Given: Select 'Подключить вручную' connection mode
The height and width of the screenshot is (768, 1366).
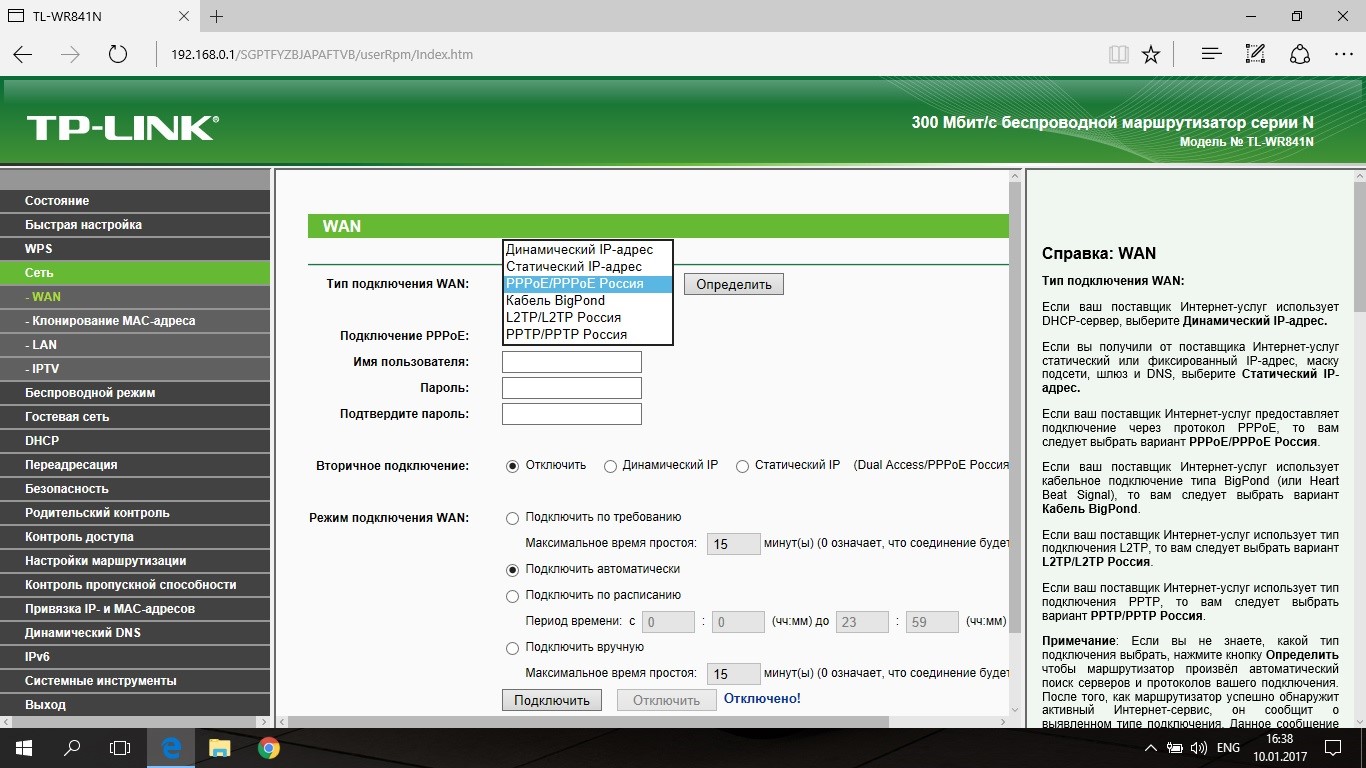Looking at the screenshot, I should pos(513,648).
